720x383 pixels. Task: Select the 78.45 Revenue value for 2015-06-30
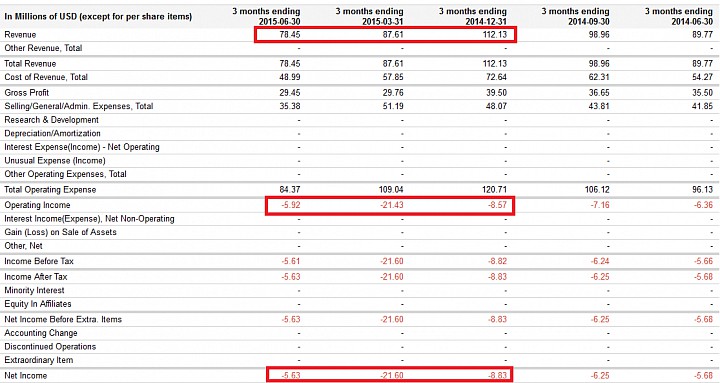tap(290, 34)
